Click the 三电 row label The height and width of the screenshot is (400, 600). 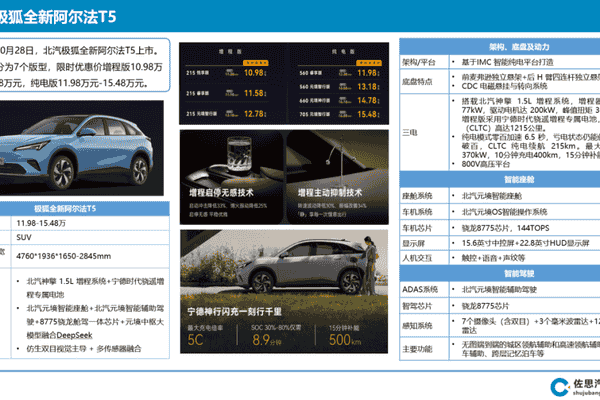[409, 132]
